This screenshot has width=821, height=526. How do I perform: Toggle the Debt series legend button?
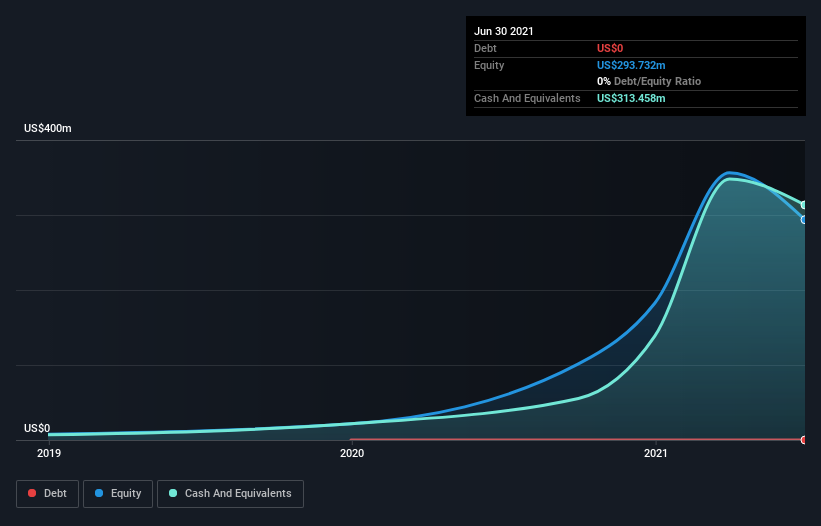coord(48,494)
